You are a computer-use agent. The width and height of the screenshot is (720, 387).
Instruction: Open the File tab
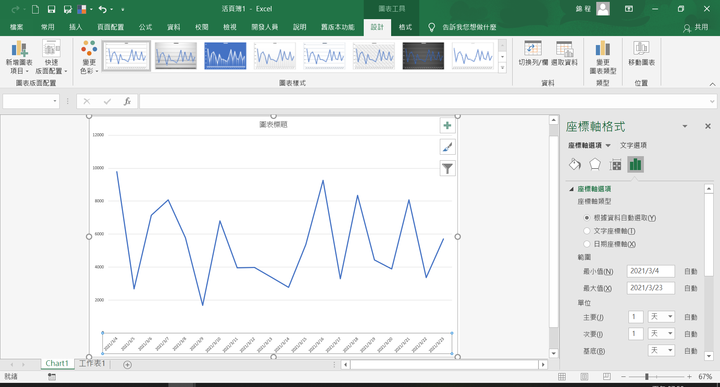17,27
